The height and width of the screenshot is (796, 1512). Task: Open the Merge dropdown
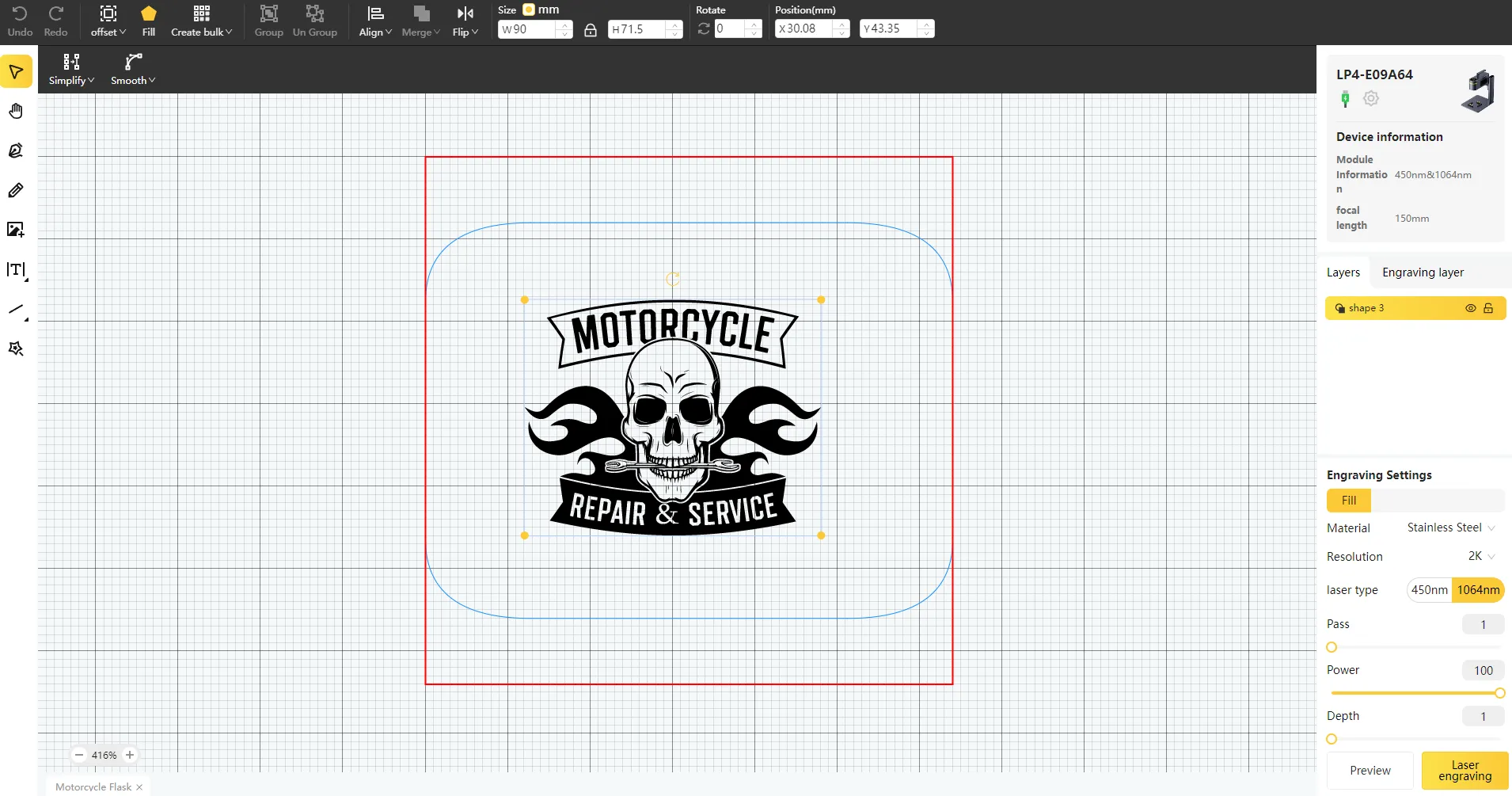pos(421,21)
